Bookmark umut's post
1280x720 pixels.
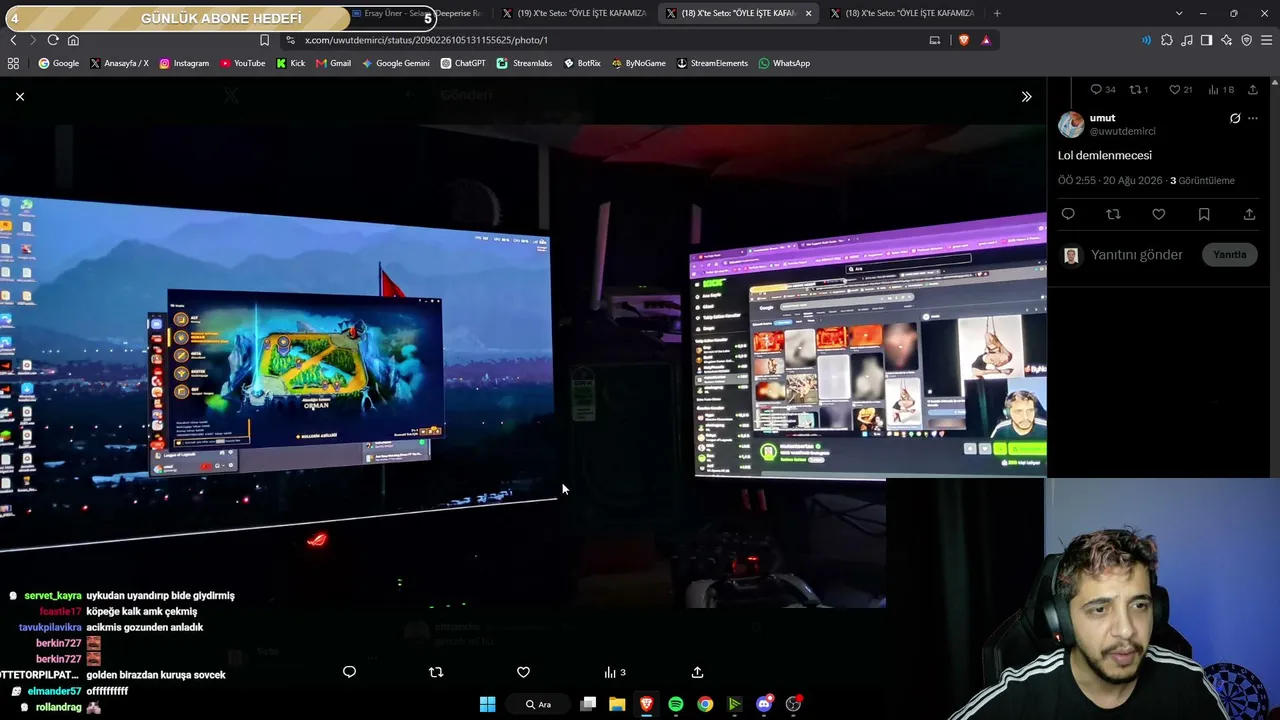click(1204, 214)
